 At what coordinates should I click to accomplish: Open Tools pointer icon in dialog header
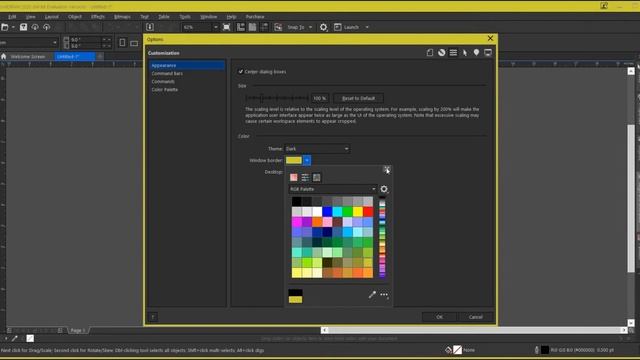[465, 53]
